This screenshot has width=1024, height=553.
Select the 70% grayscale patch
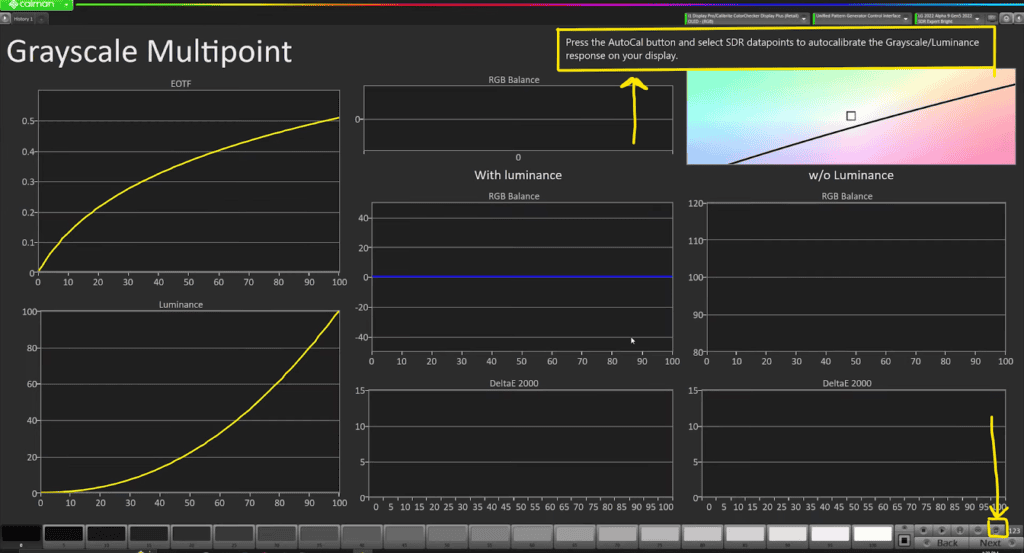point(617,535)
